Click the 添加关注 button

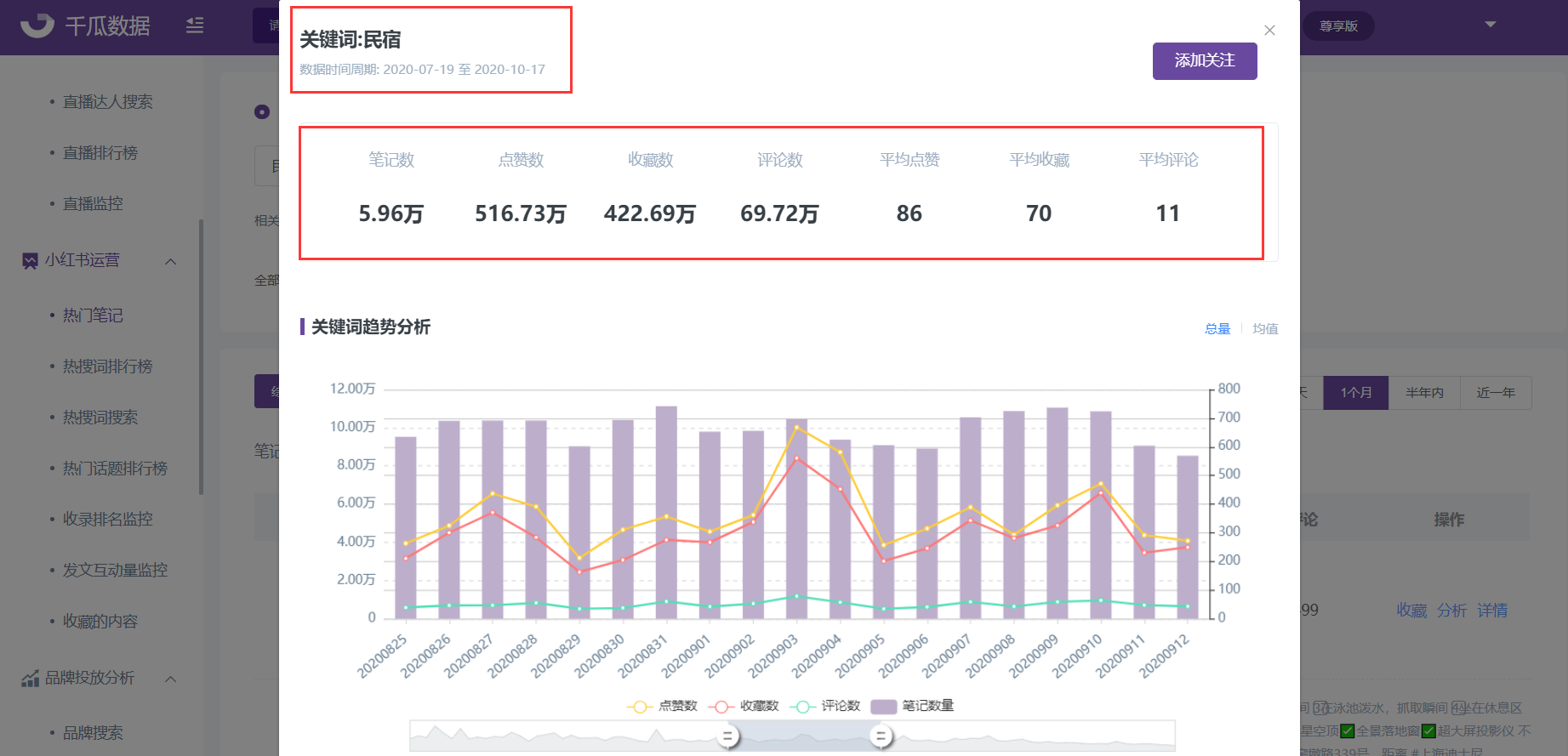(x=1205, y=61)
